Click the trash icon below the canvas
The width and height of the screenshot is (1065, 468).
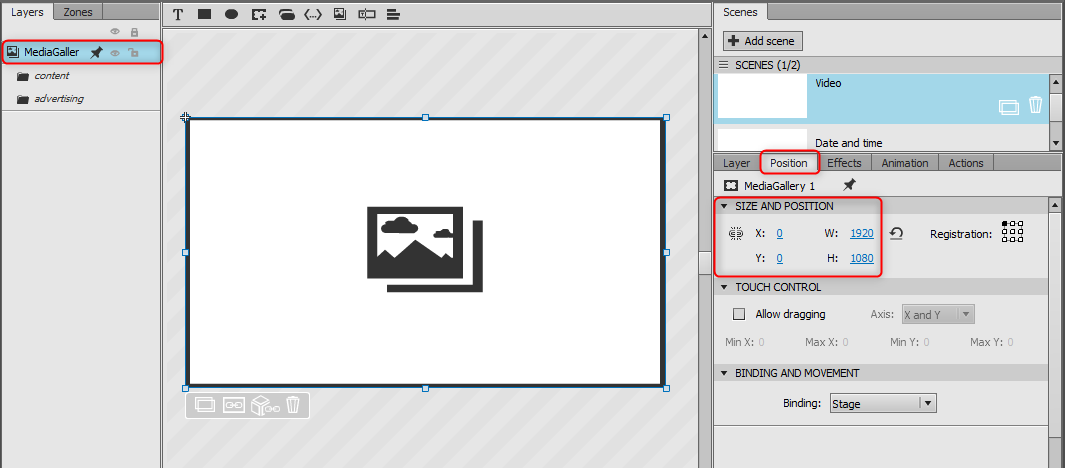click(x=293, y=405)
